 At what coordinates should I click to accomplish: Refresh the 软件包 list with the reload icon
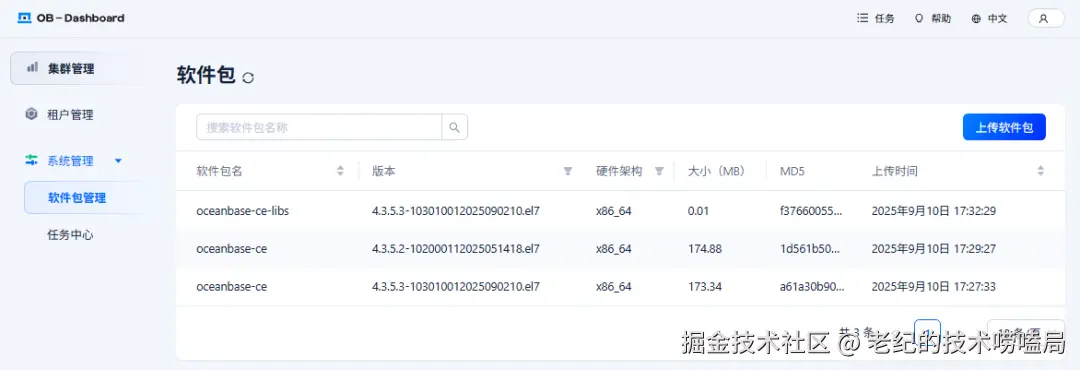pos(249,78)
